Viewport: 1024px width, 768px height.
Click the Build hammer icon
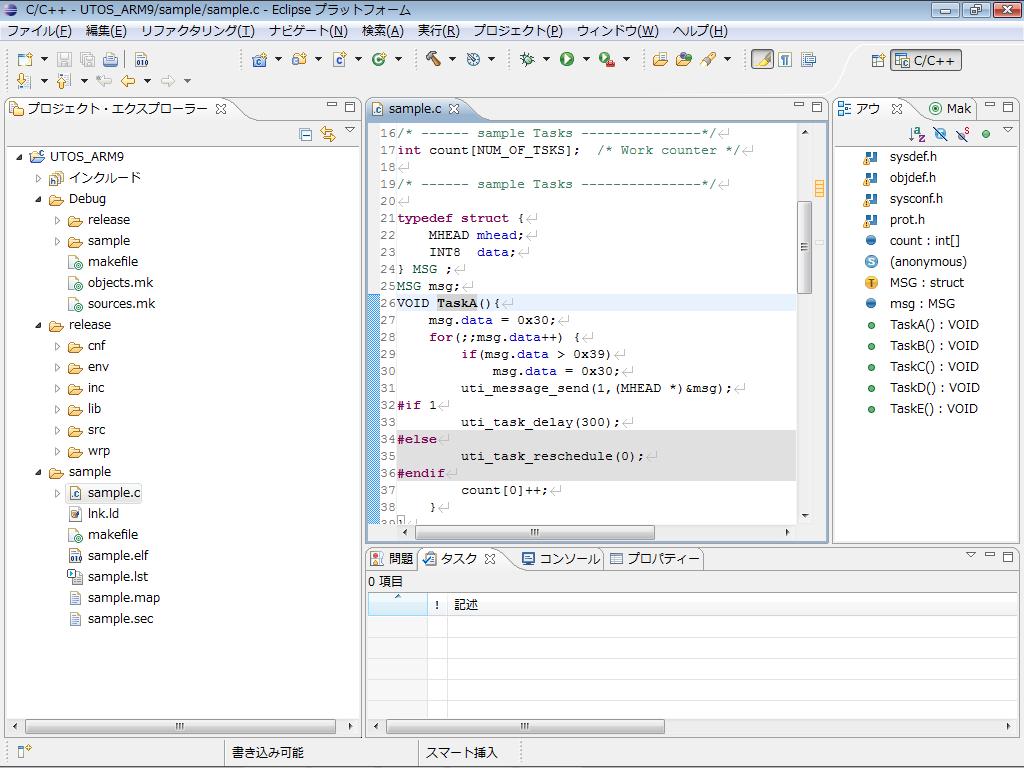433,59
